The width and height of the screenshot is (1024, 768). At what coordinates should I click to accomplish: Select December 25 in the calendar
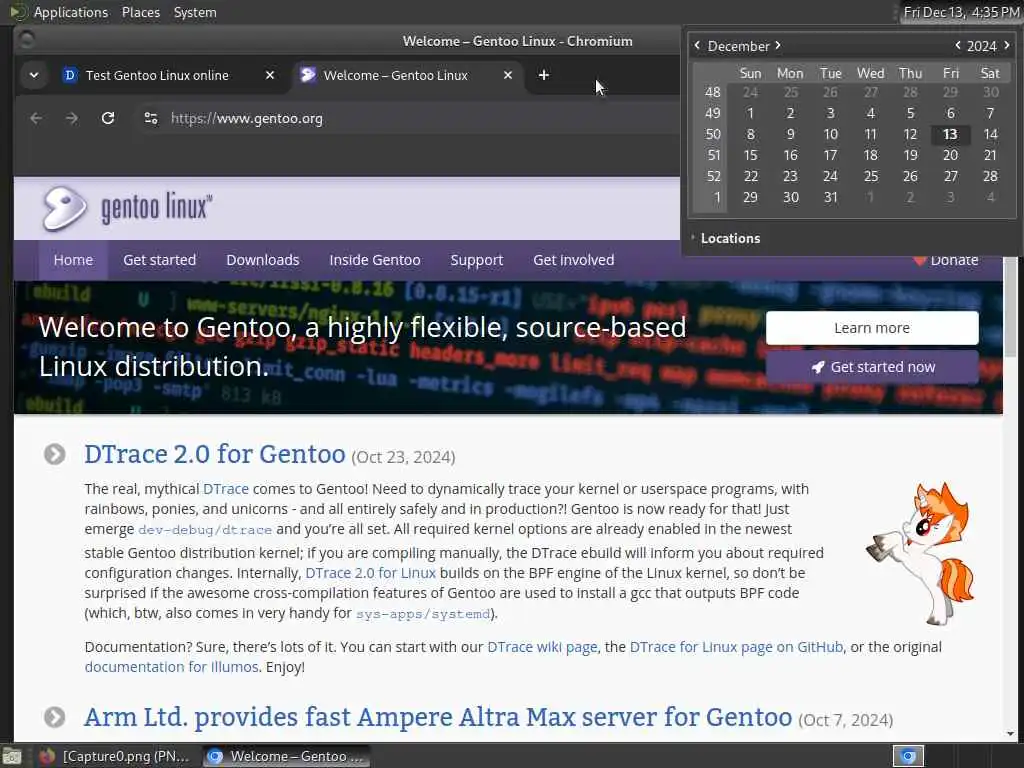tap(871, 176)
